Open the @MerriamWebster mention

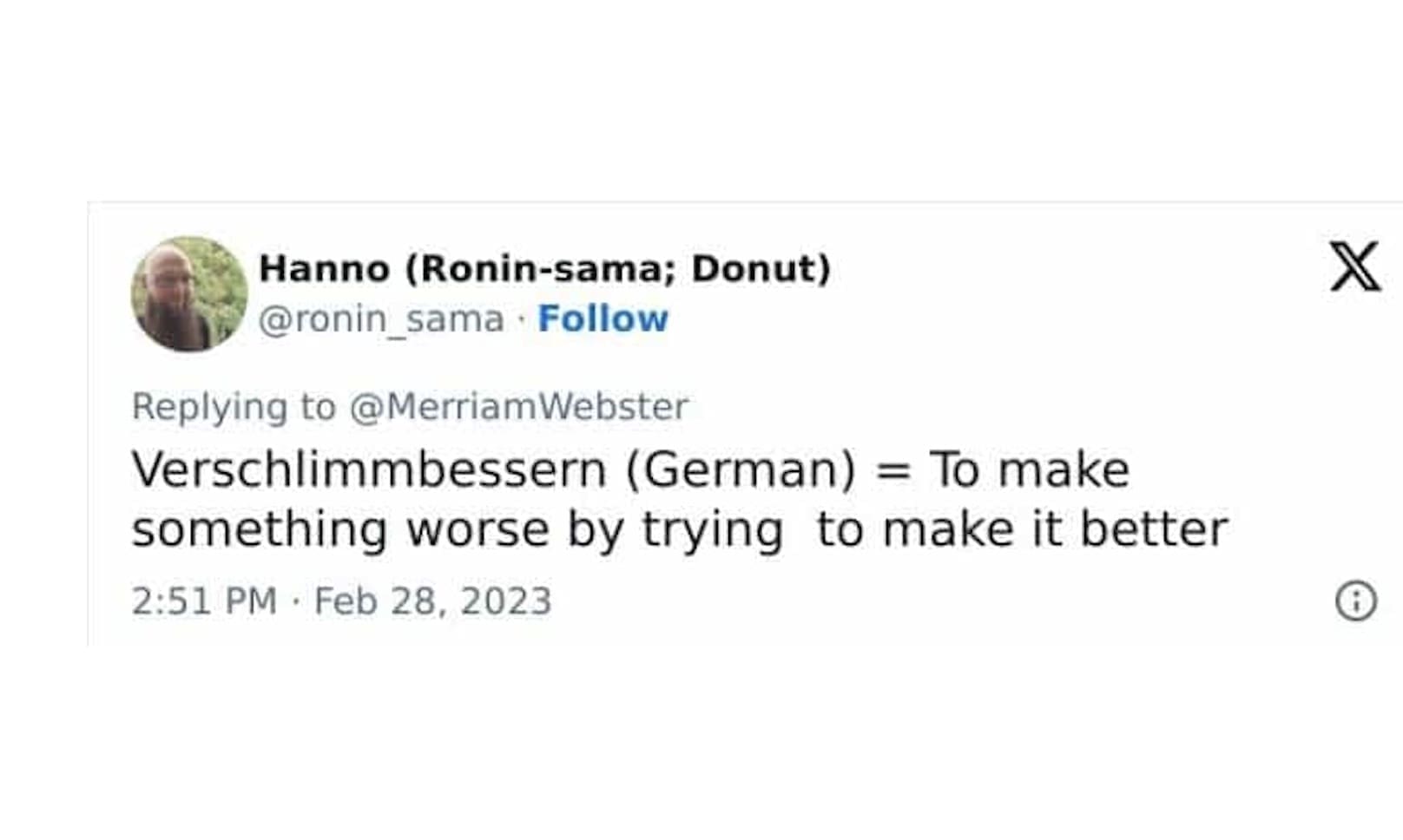point(518,406)
